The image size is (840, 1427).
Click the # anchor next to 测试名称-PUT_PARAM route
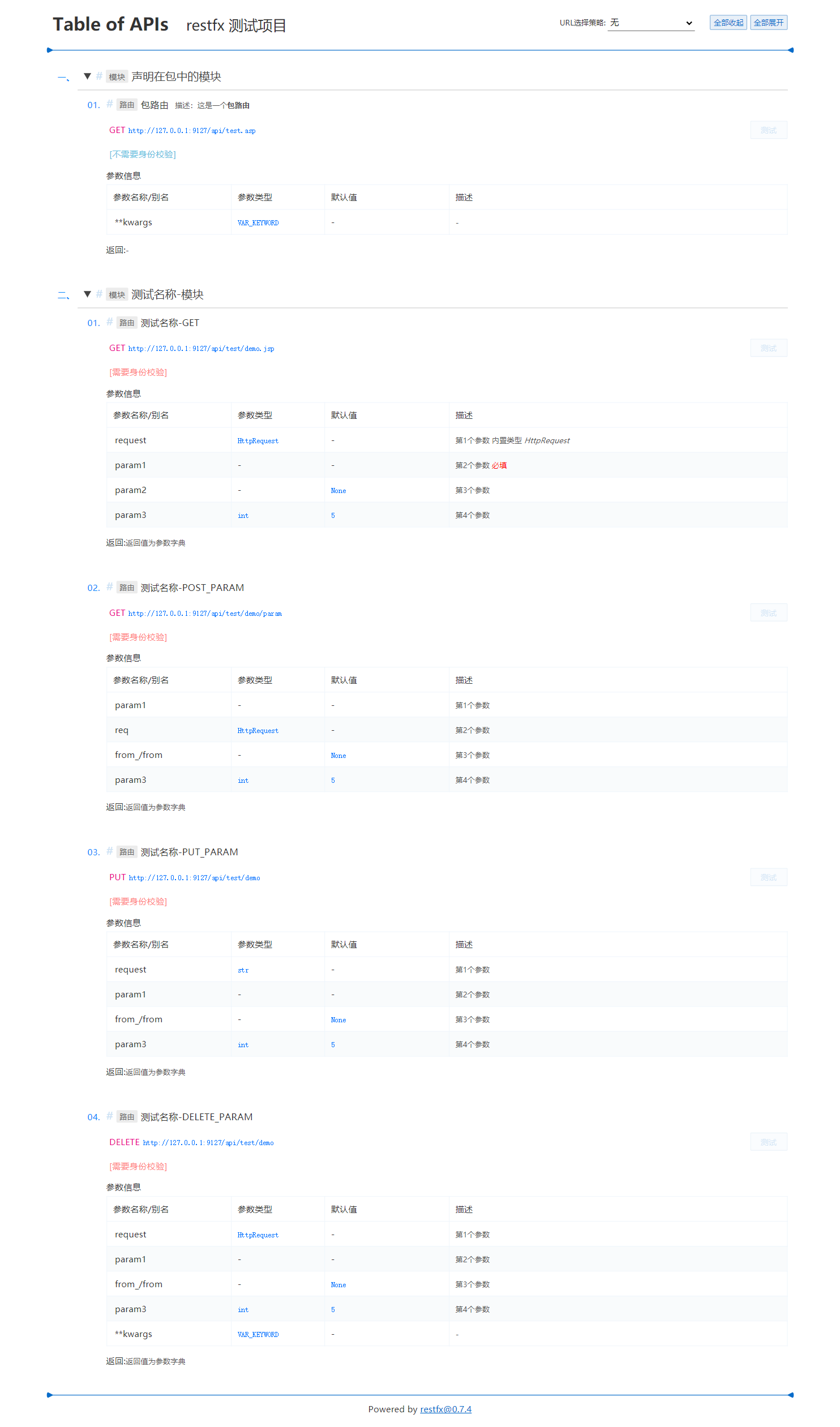pos(109,852)
